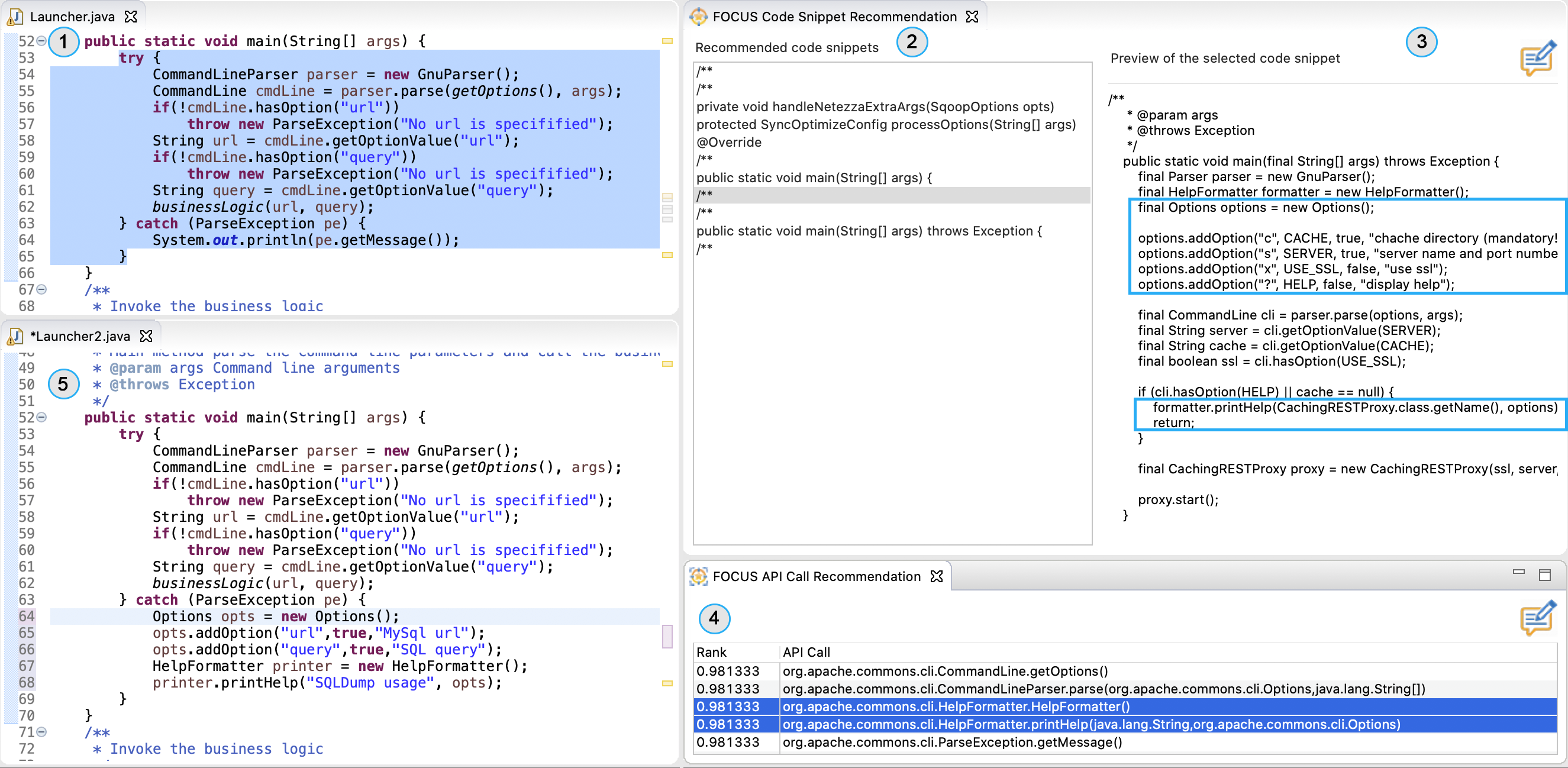This screenshot has width=1568, height=768.
Task: Select the processOptions snippet recommendation
Action: tap(885, 125)
